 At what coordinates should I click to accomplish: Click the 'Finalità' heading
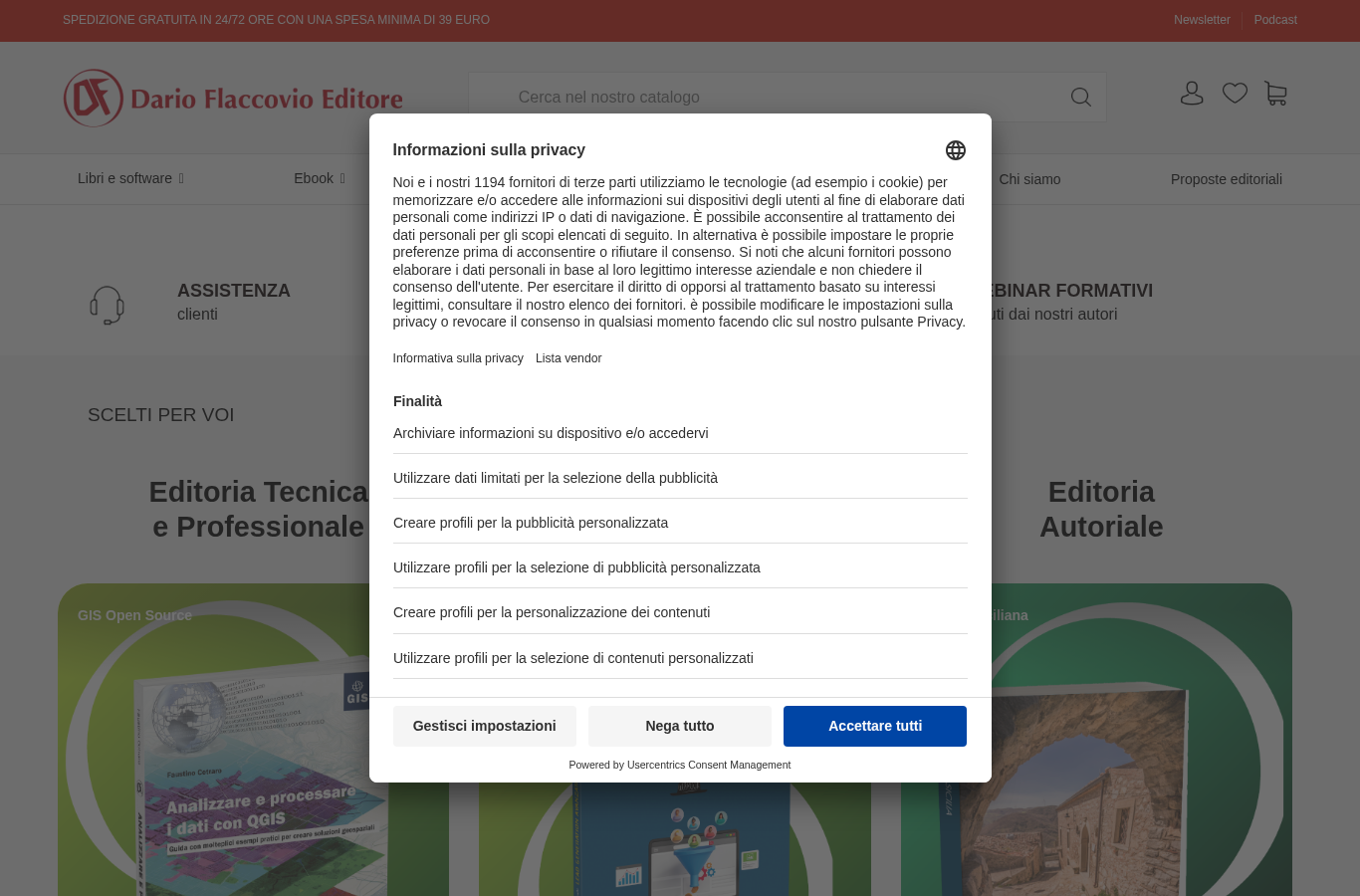(x=417, y=401)
